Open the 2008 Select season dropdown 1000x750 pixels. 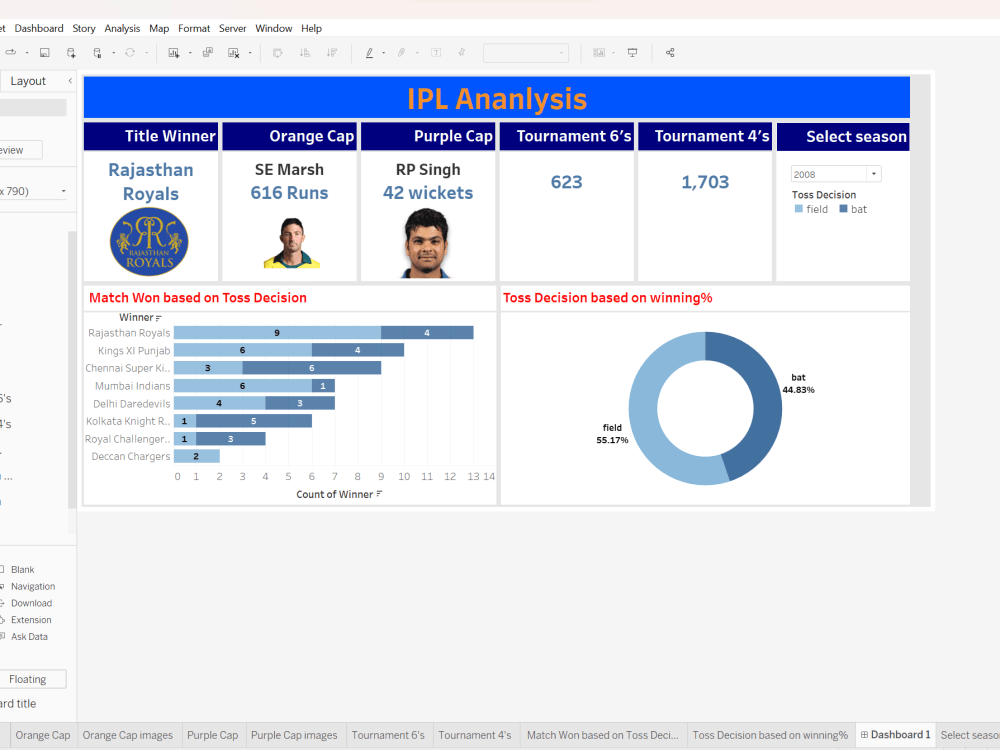tap(871, 172)
